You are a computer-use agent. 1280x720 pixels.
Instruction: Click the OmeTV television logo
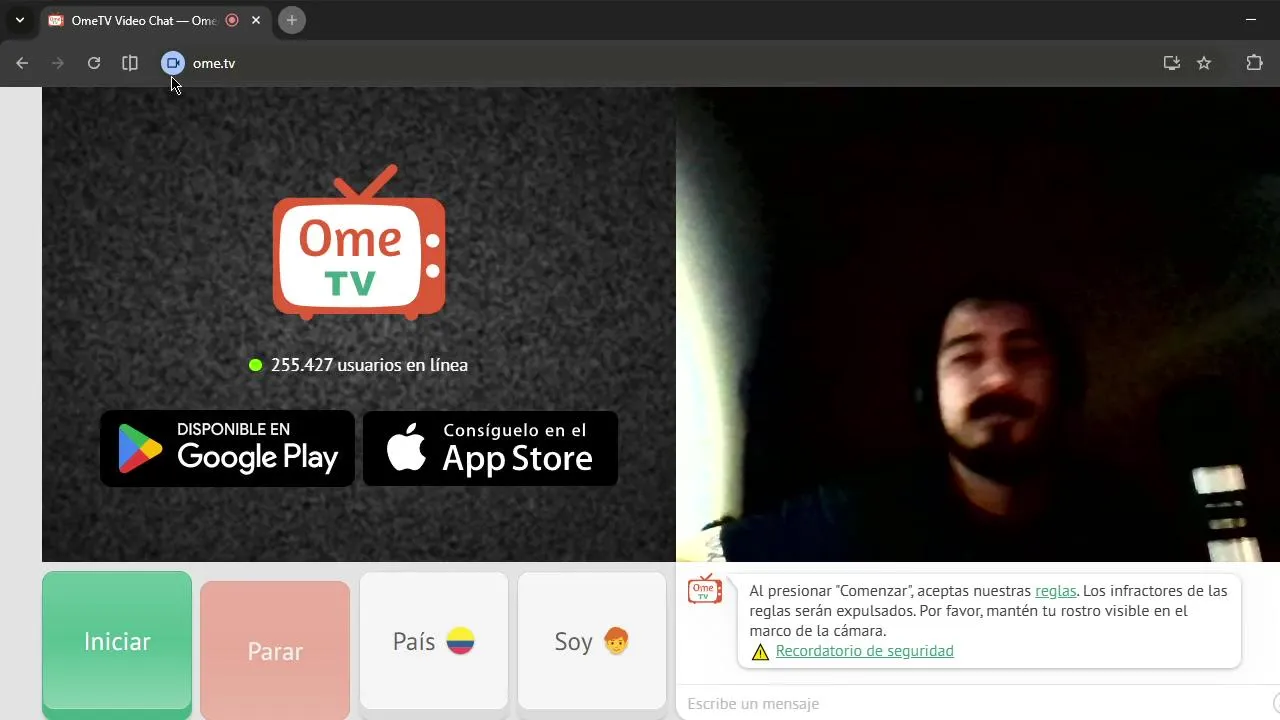tap(359, 242)
